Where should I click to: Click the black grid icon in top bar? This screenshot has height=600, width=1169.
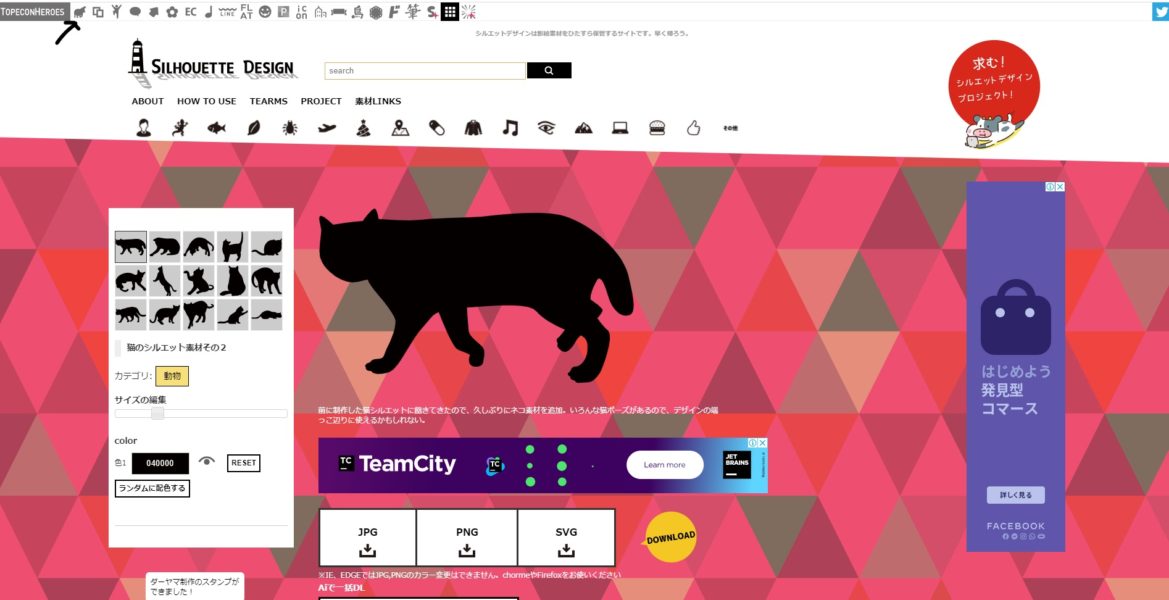(x=450, y=12)
